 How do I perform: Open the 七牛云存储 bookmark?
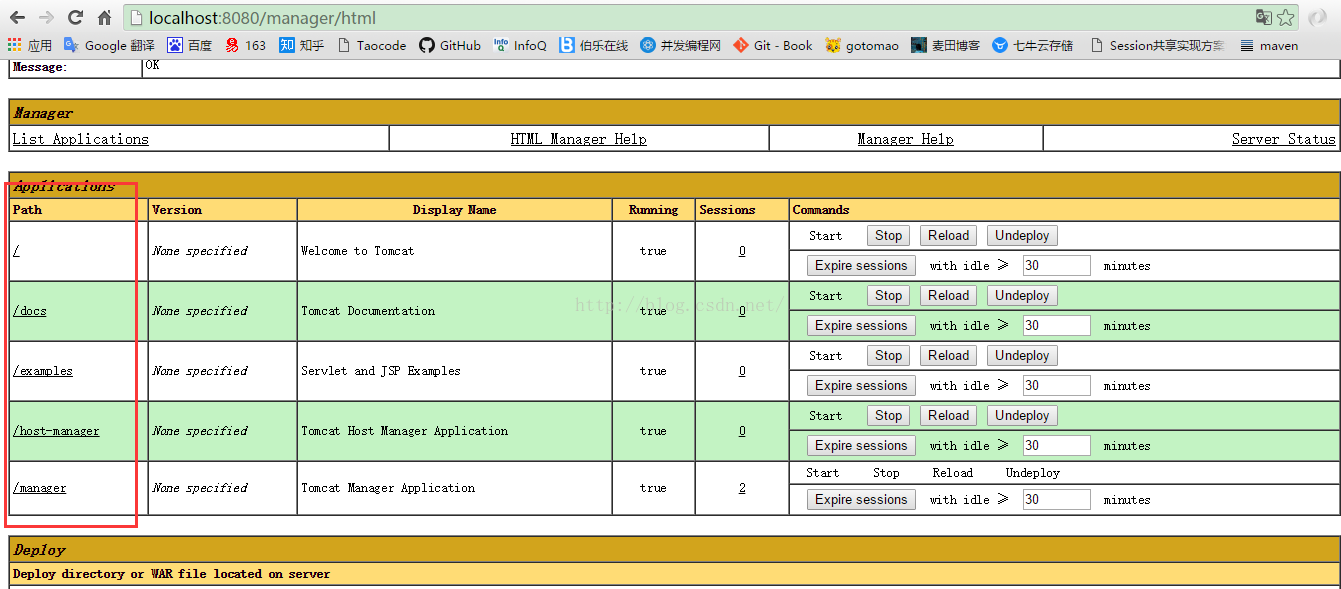[1033, 45]
